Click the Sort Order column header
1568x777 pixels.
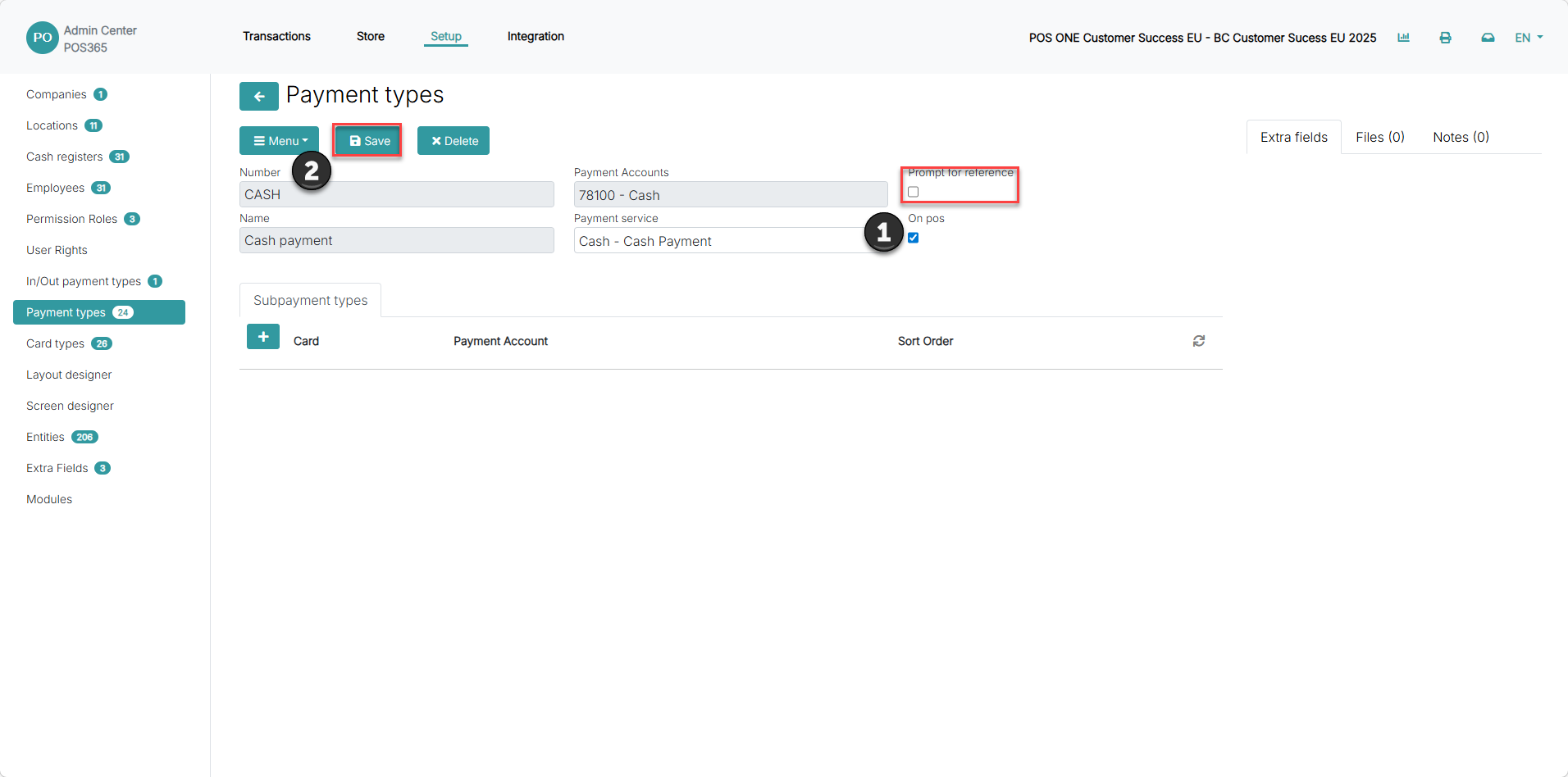(925, 341)
